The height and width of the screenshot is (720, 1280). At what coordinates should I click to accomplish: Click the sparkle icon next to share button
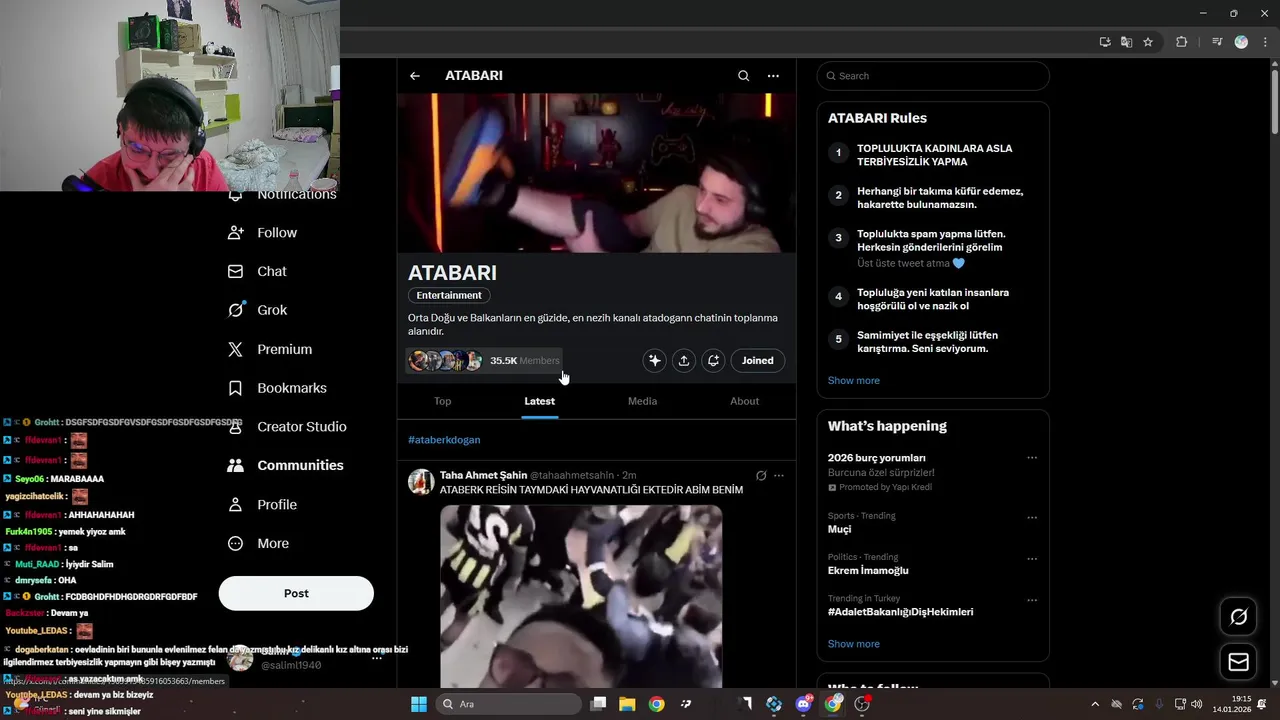654,360
